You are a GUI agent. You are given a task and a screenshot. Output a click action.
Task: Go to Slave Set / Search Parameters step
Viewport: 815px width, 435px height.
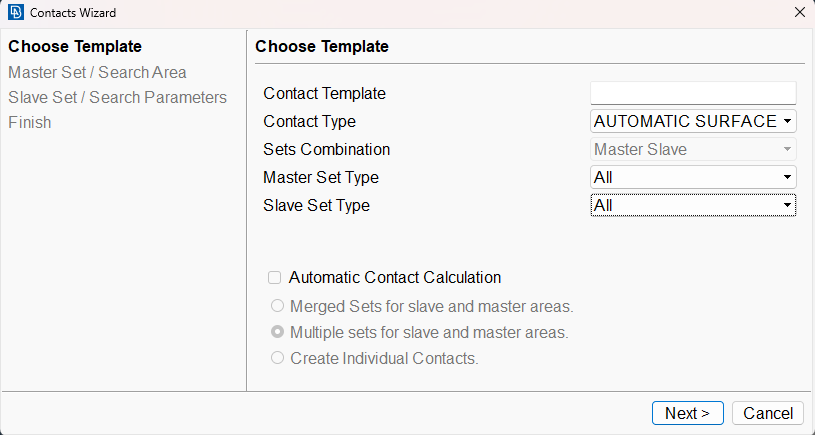point(117,97)
